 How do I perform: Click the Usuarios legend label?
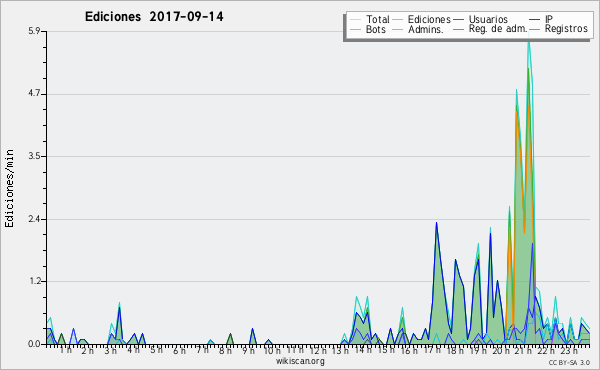[x=488, y=19]
